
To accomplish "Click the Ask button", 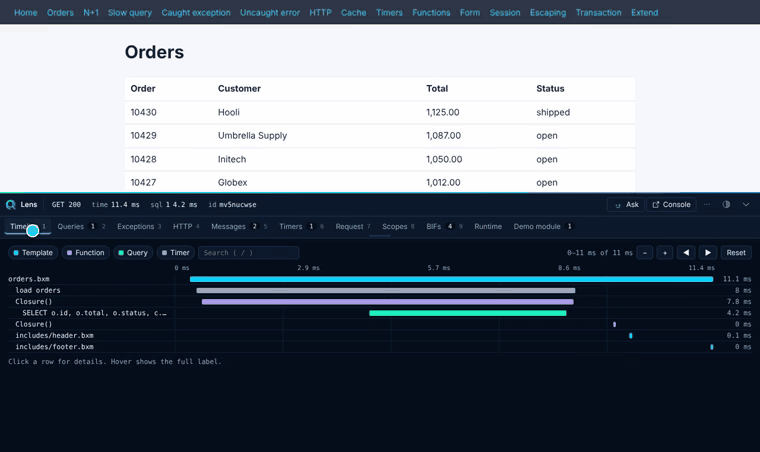I will click(626, 204).
